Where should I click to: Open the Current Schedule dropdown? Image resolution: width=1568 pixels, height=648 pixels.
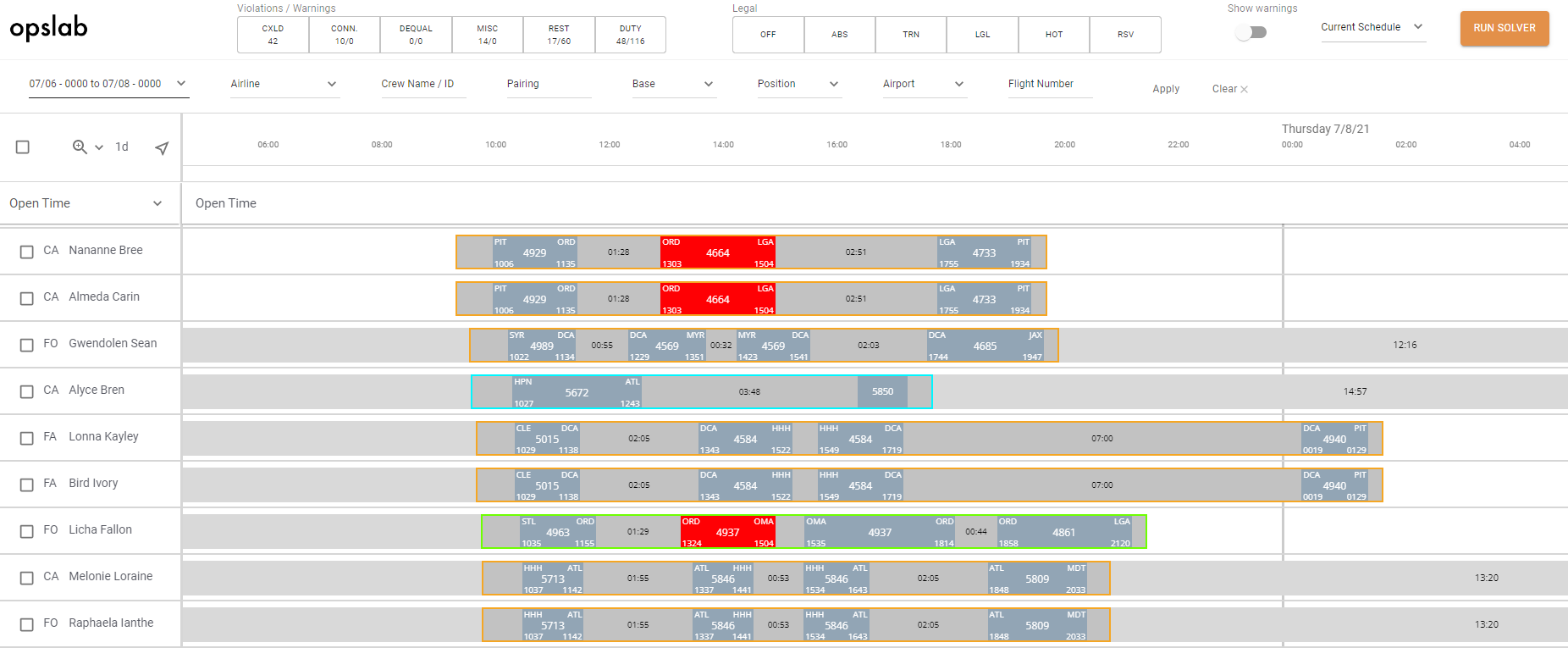pos(1372,27)
